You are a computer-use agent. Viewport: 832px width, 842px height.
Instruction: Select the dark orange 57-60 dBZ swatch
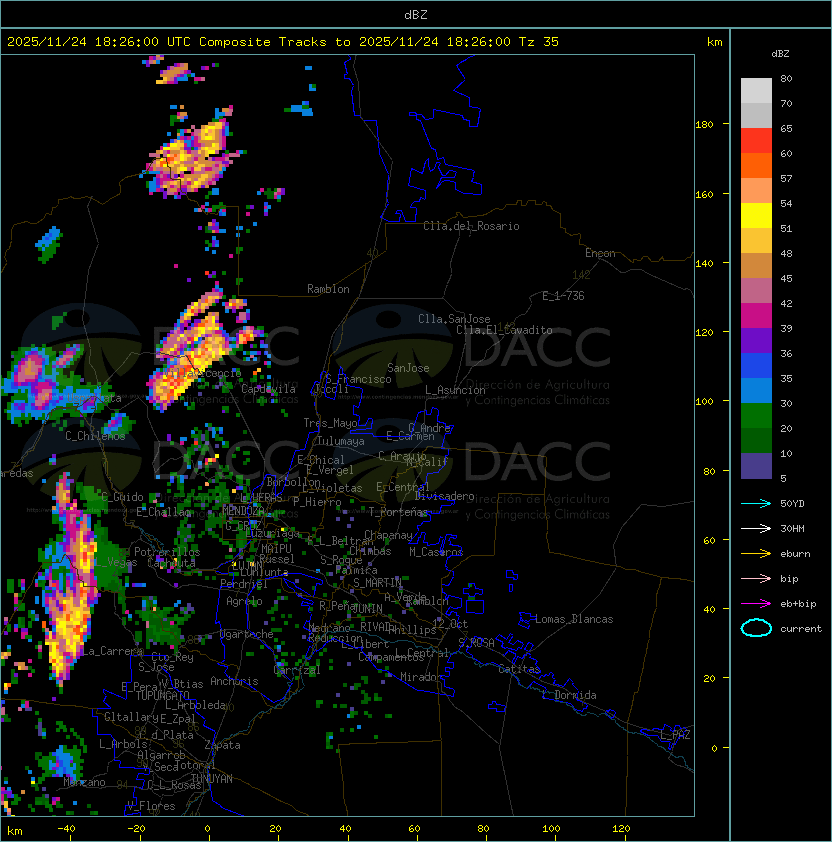pos(756,165)
